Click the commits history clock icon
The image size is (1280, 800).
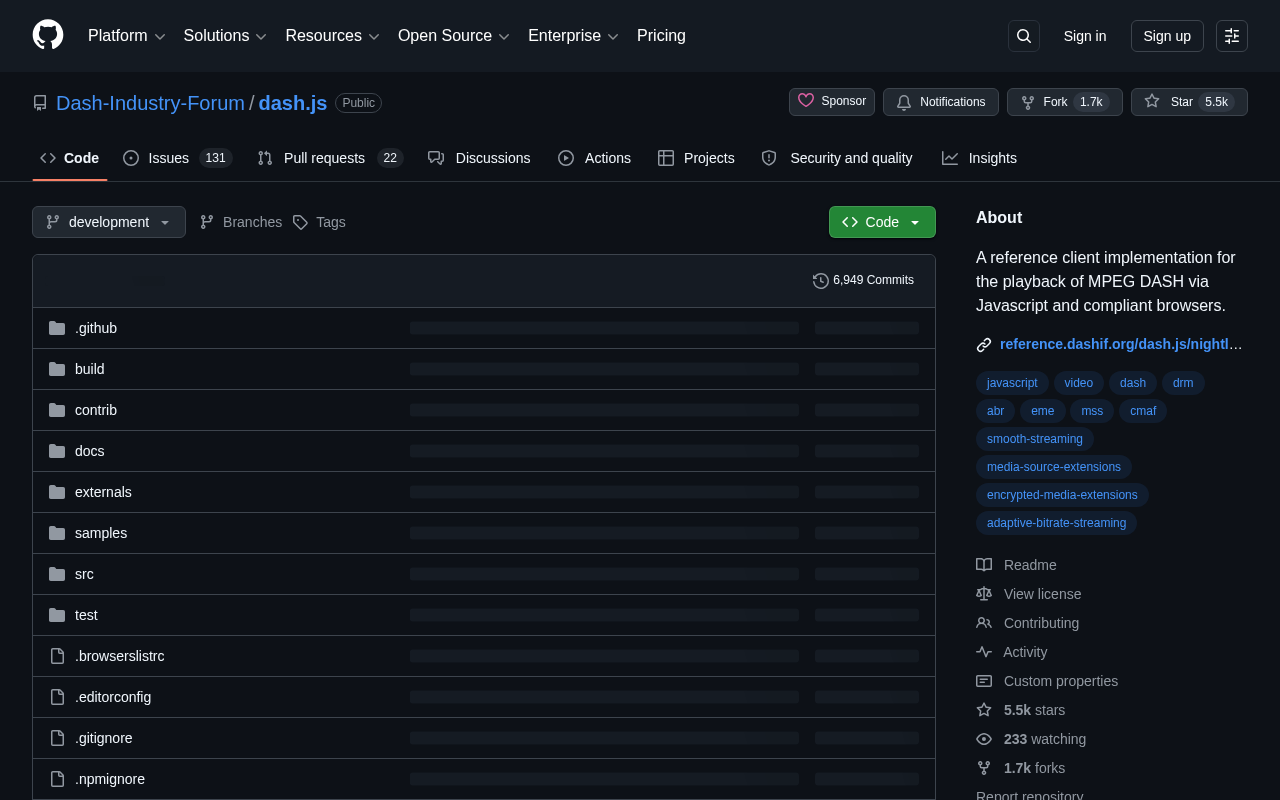tap(821, 281)
